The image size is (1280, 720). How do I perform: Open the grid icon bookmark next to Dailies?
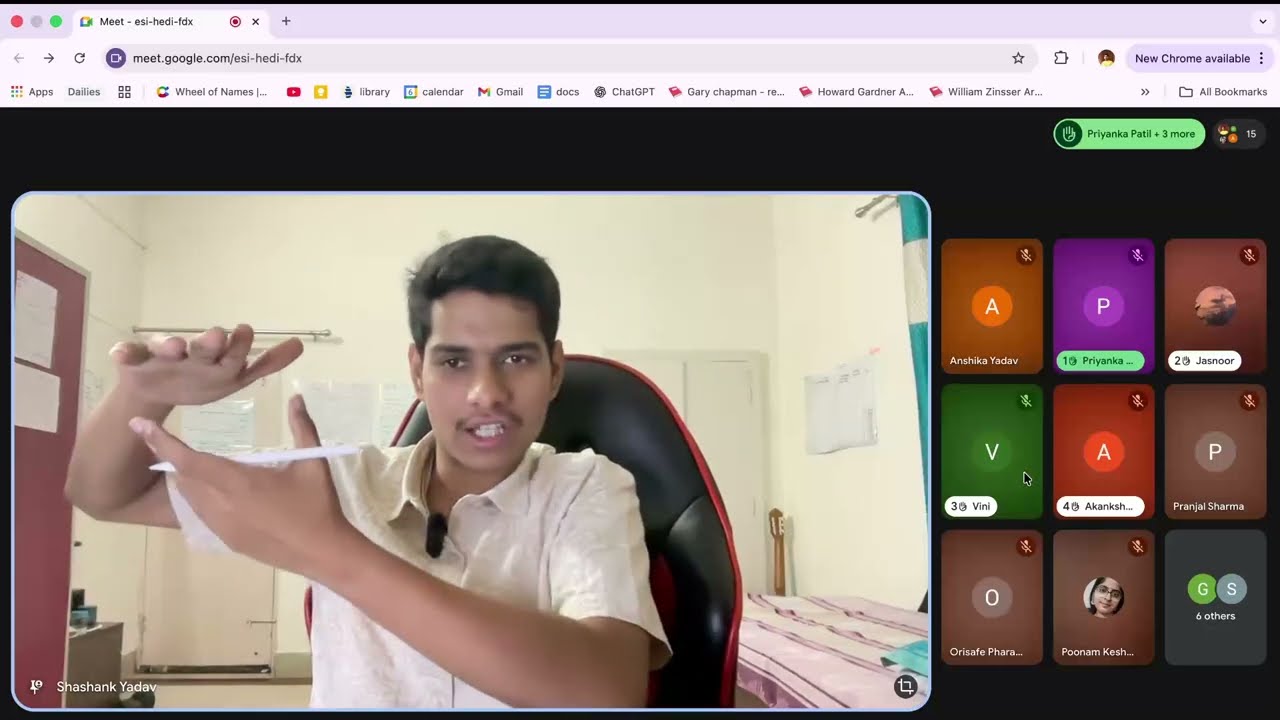124,92
